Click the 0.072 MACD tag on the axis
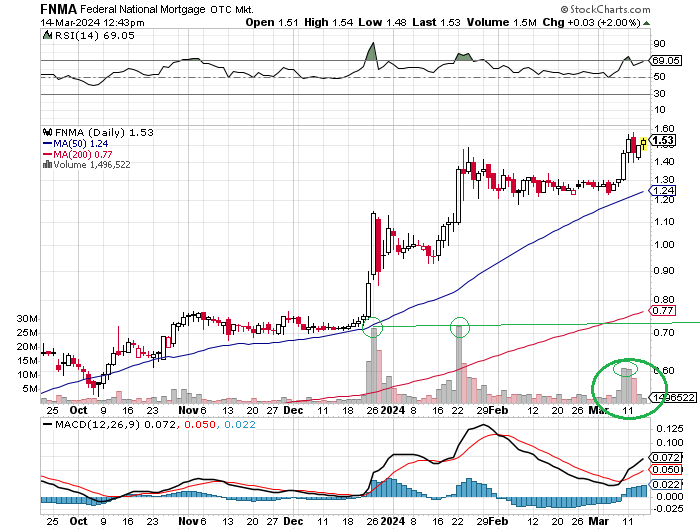The width and height of the screenshot is (700, 530). click(x=667, y=458)
